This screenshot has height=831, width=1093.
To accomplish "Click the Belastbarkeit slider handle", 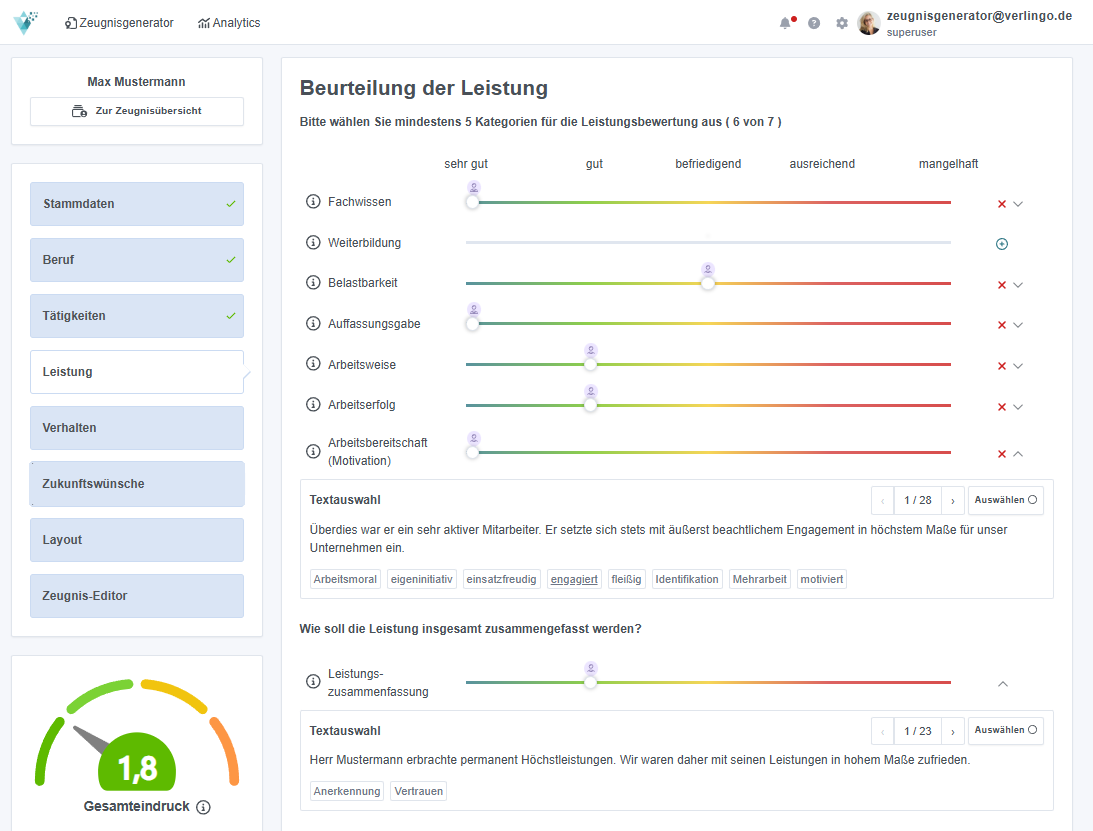I will (x=708, y=284).
